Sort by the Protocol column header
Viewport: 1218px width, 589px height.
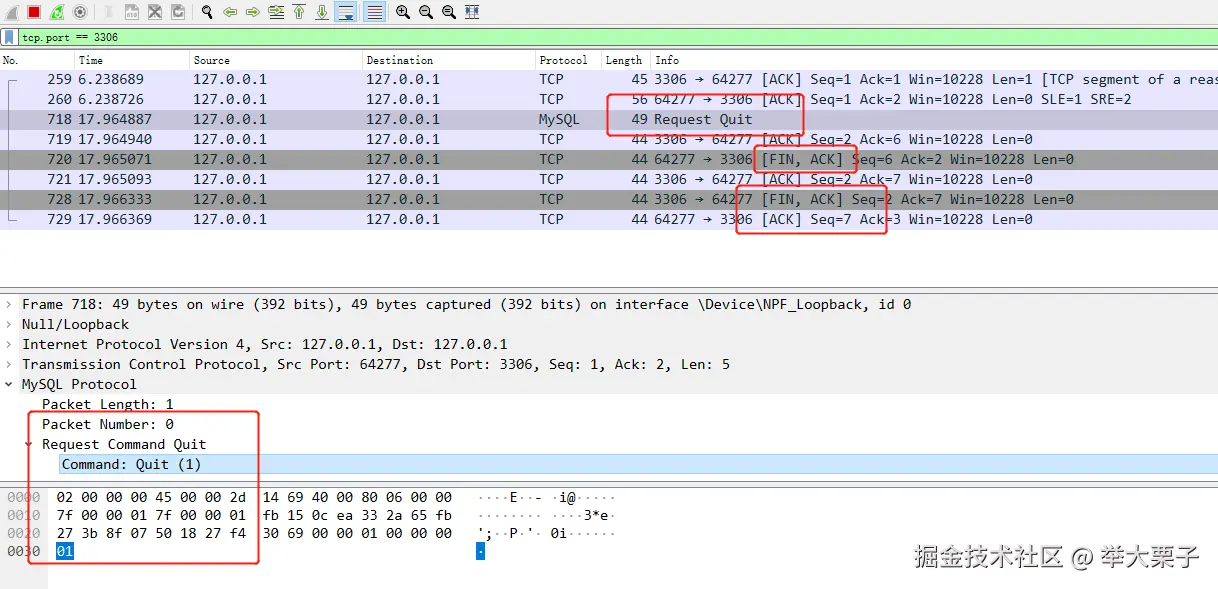point(568,60)
